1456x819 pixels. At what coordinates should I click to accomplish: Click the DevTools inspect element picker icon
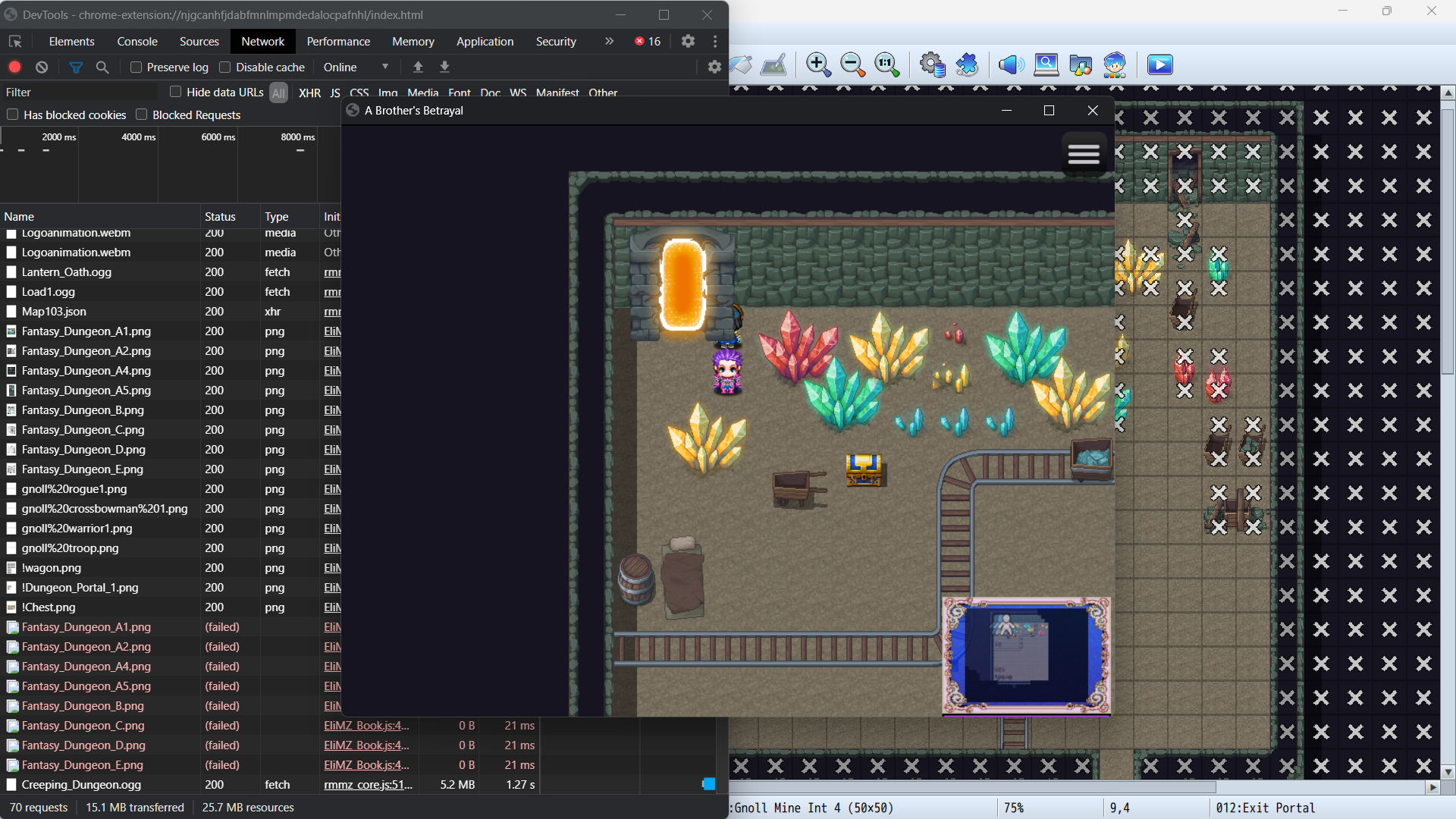pyautogui.click(x=15, y=42)
